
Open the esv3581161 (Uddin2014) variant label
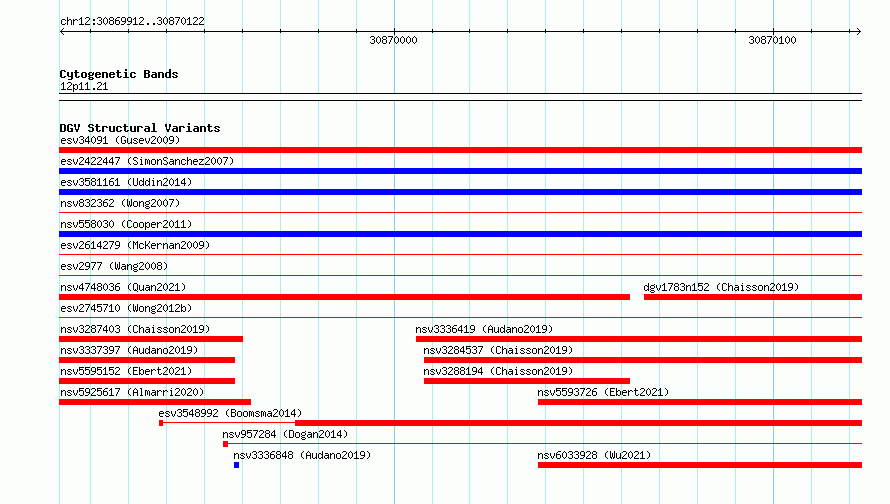click(x=126, y=182)
